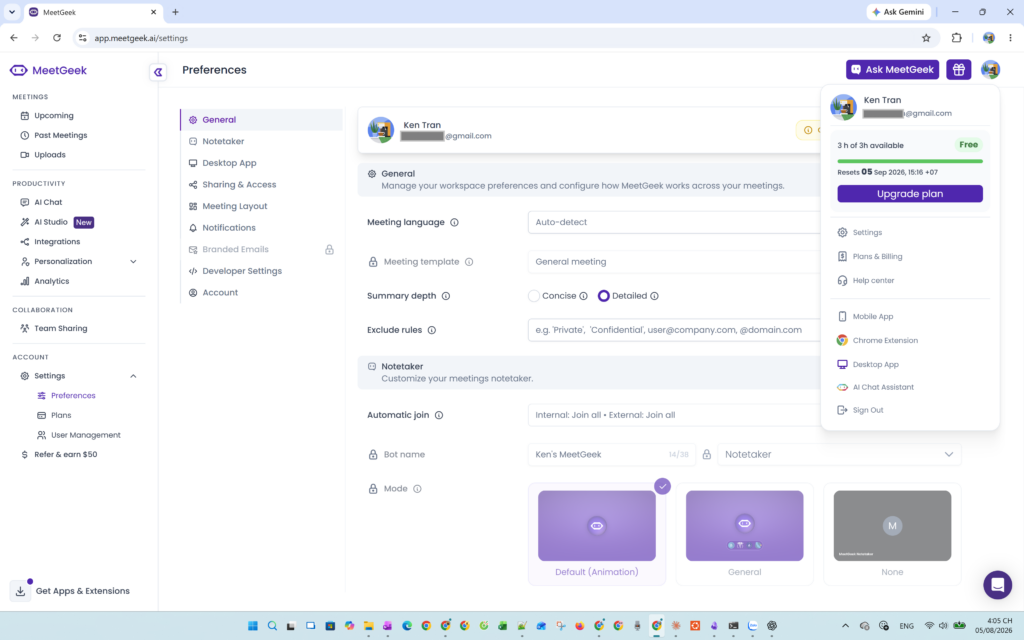Click the lock icon beside Meeting template

coord(373,262)
